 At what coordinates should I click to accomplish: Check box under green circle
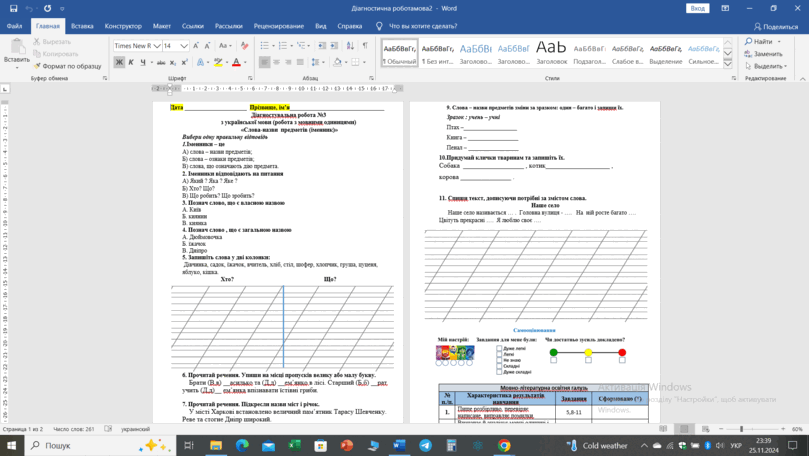(x=554, y=360)
